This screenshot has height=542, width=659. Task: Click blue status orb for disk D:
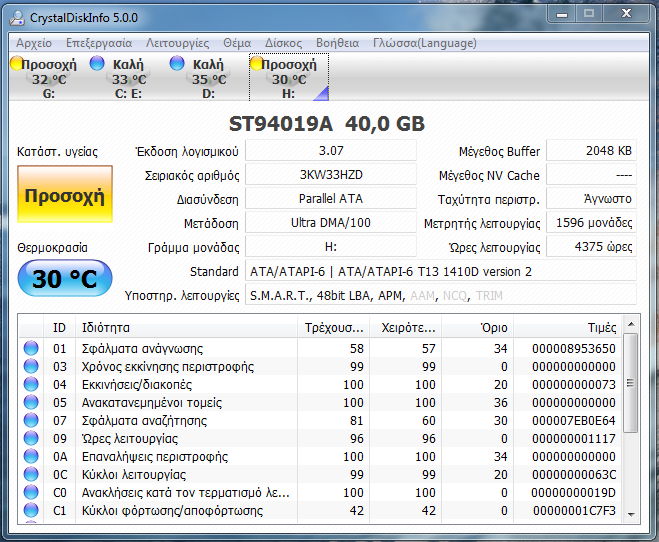[x=177, y=63]
